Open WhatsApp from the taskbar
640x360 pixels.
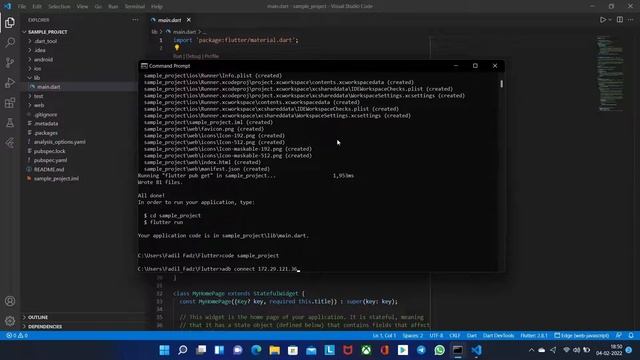tap(439, 350)
